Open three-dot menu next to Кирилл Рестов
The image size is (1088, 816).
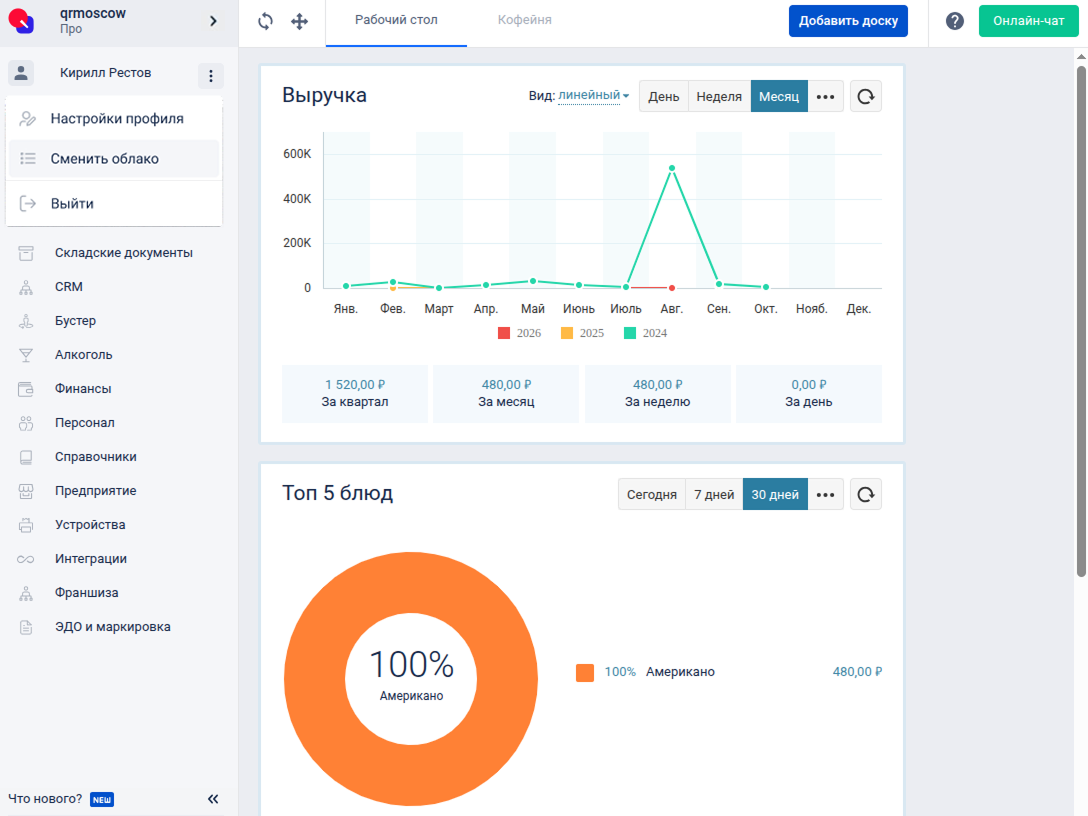click(x=211, y=75)
